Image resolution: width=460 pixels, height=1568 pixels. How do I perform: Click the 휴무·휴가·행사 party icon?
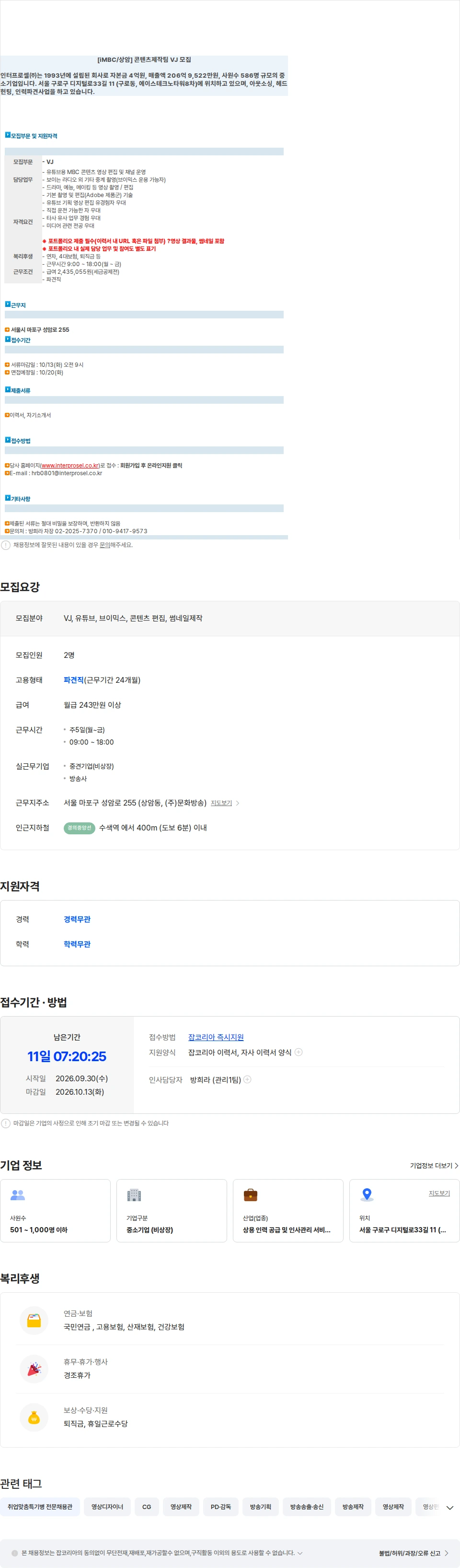tap(34, 1369)
